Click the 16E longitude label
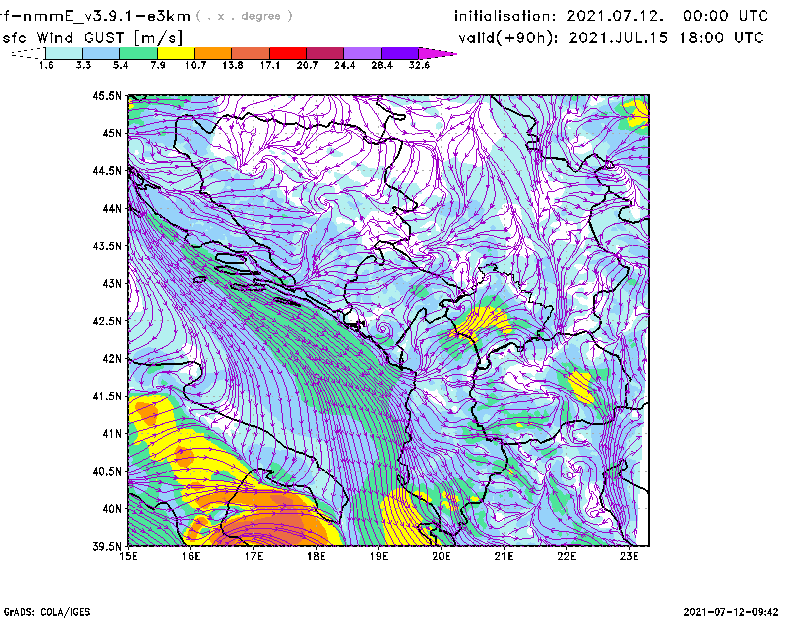Viewport: 800px width, 618px height. [x=191, y=556]
